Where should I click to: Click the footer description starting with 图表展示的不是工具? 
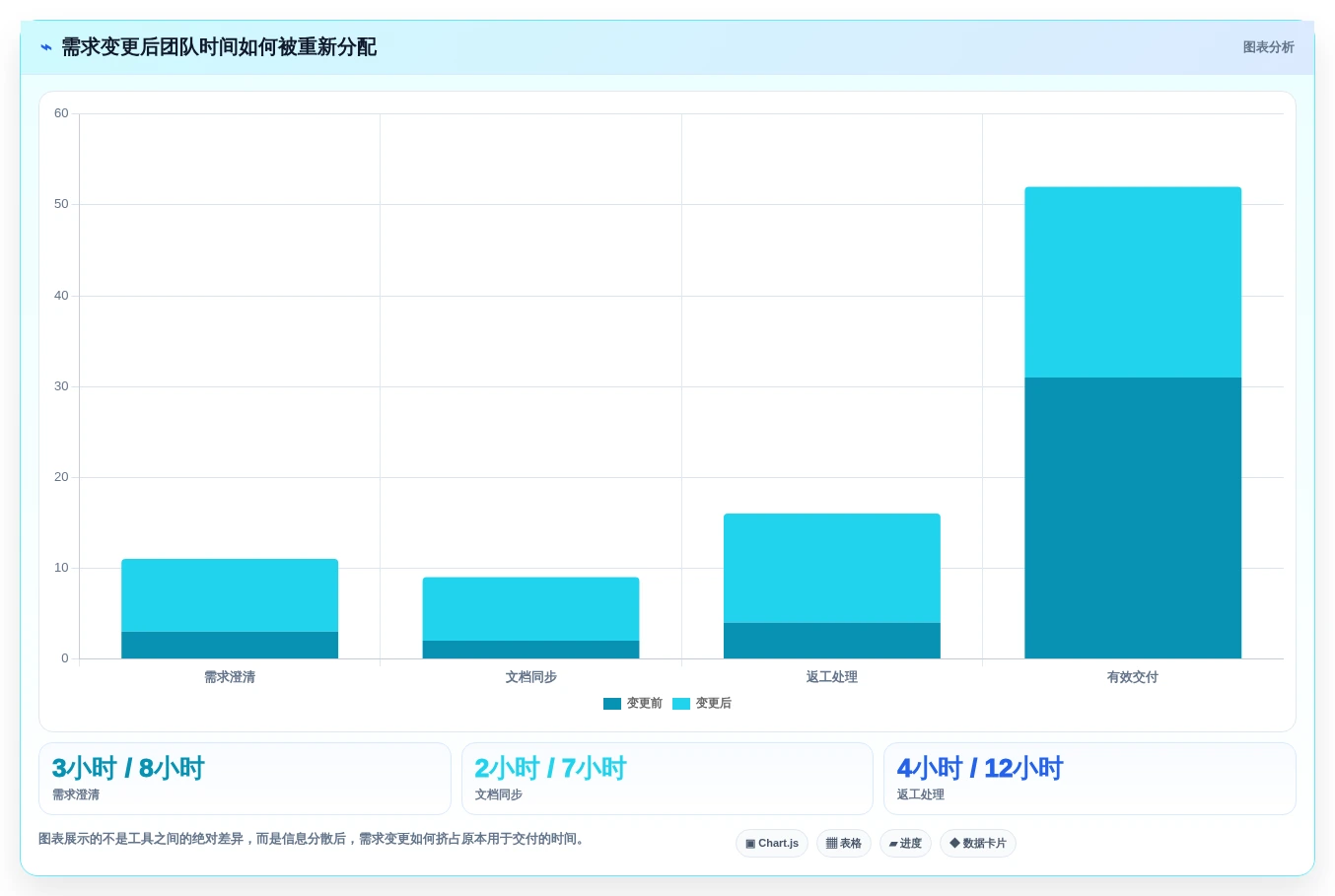314,839
